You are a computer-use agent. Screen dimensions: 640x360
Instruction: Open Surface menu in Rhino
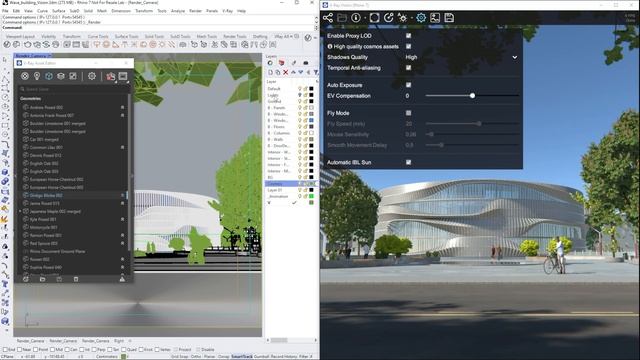click(x=59, y=11)
